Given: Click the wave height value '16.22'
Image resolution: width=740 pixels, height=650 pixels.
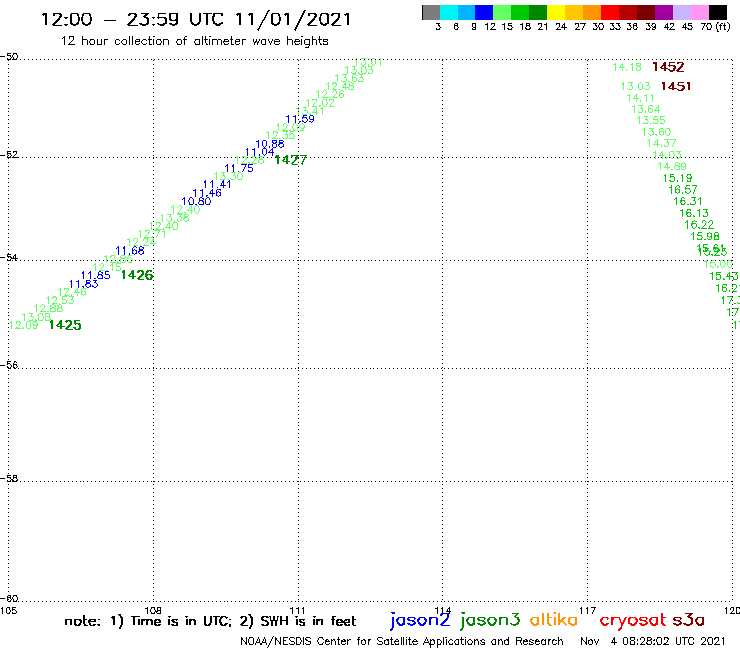Looking at the screenshot, I should coord(699,225).
